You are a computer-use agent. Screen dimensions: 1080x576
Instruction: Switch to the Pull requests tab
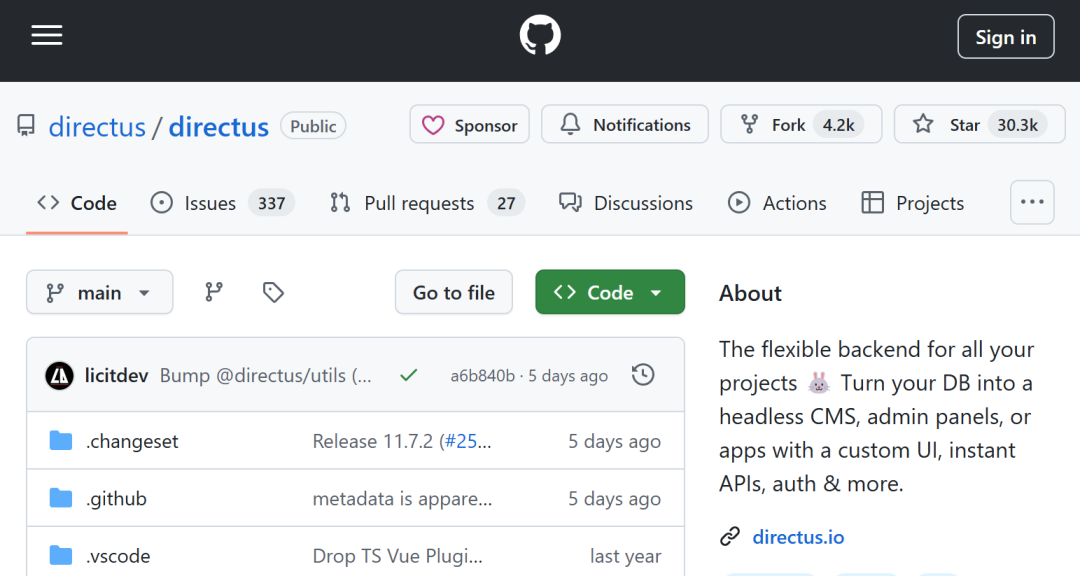(418, 203)
